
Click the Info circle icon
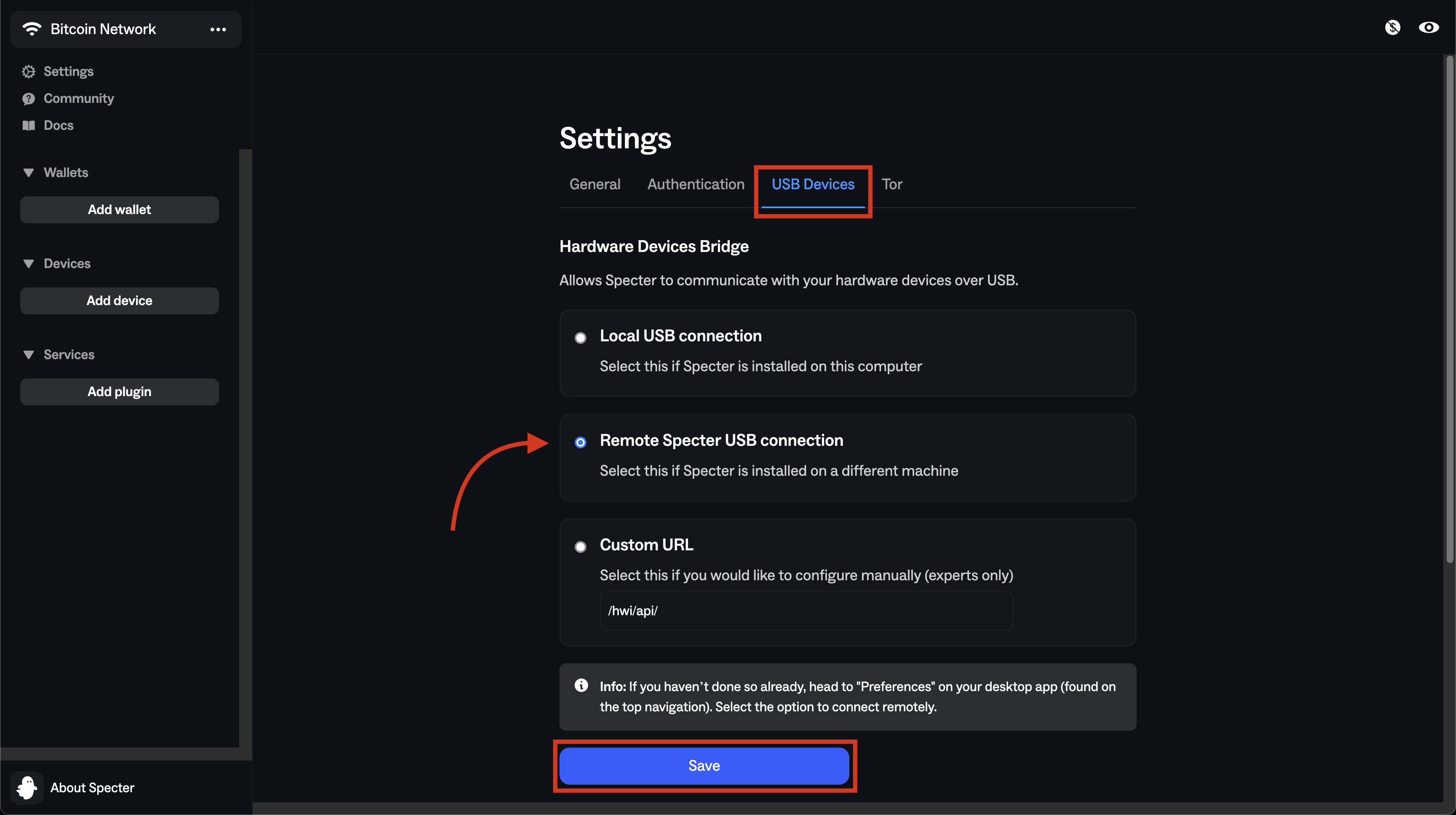[581, 686]
